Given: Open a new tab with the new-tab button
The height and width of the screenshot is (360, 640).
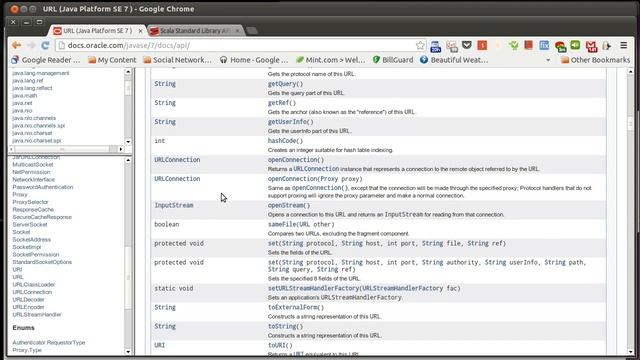Looking at the screenshot, I should click(x=252, y=31).
